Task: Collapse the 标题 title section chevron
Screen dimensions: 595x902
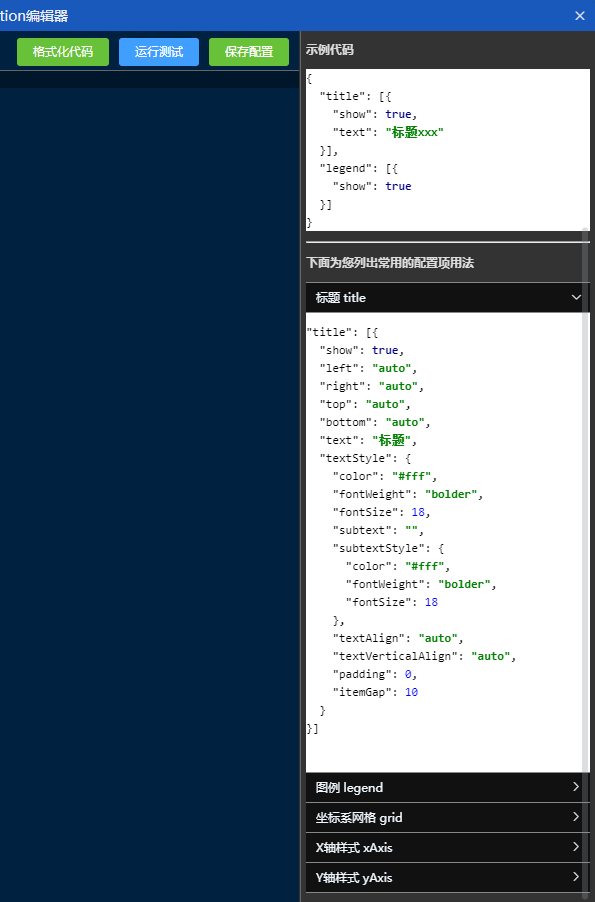Action: coord(575,297)
